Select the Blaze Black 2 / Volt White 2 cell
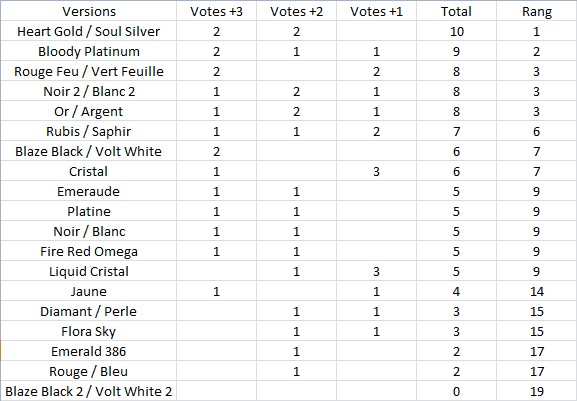577x401 pixels. pyautogui.click(x=89, y=391)
